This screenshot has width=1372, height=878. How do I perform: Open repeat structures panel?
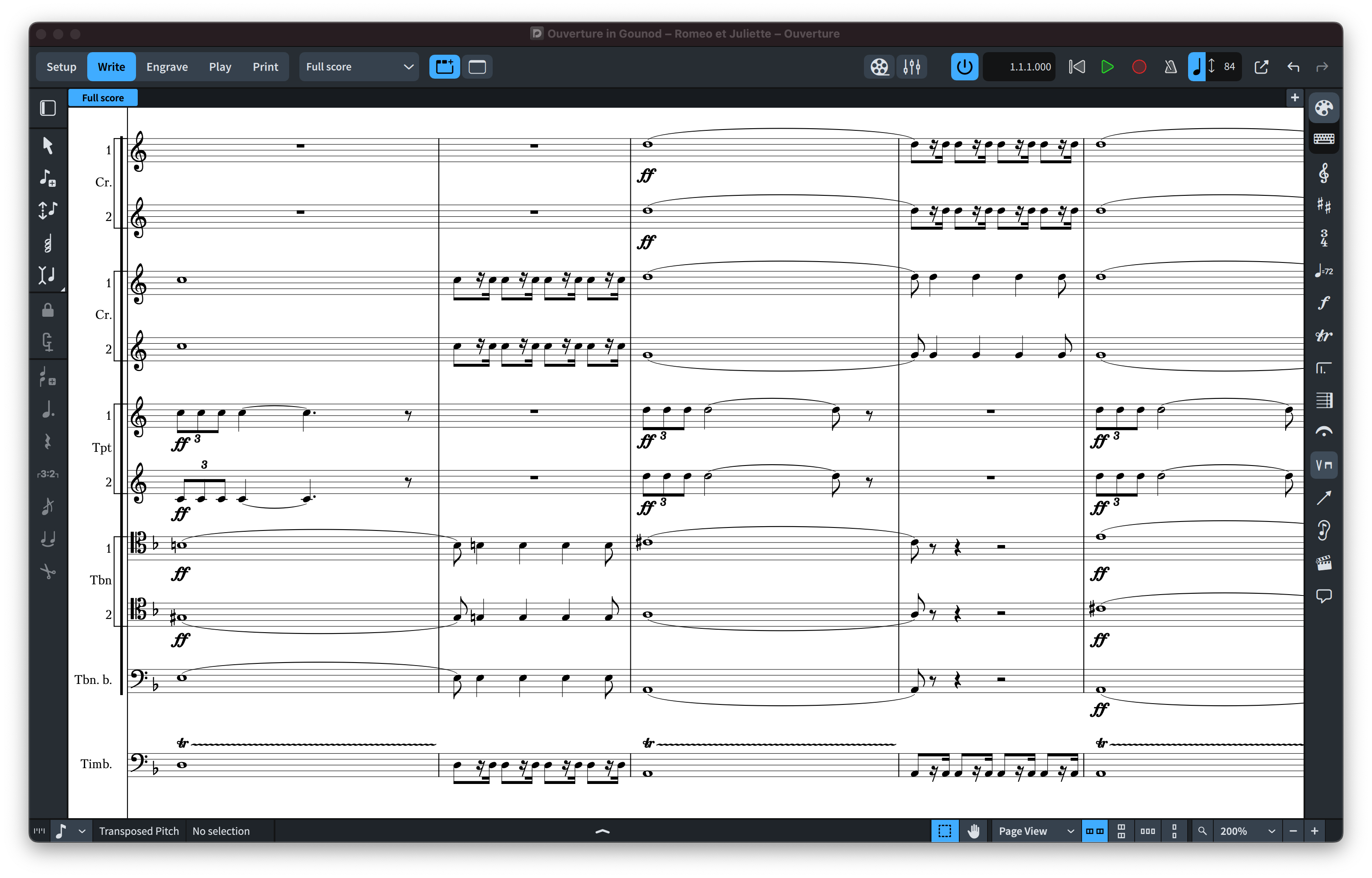tap(1324, 368)
